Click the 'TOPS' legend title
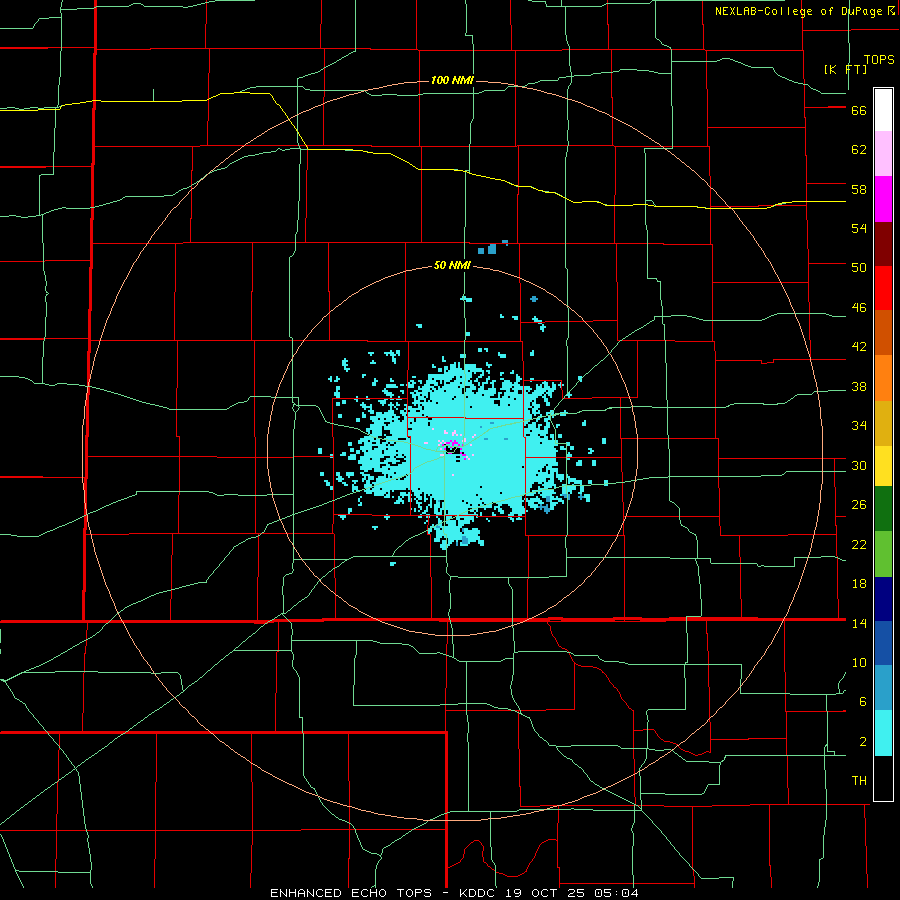 coord(879,59)
